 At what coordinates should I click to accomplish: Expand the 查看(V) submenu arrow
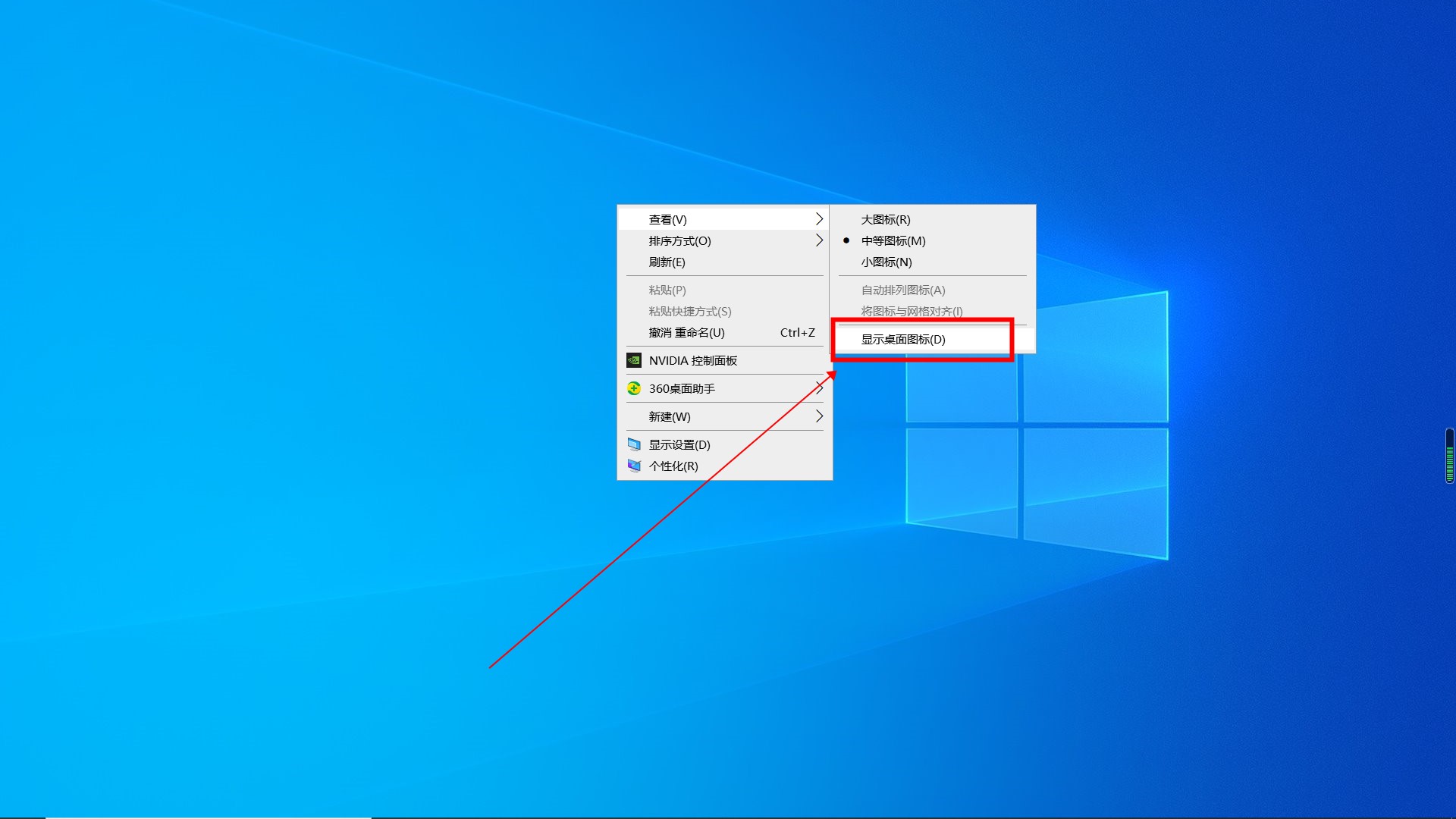coord(819,219)
